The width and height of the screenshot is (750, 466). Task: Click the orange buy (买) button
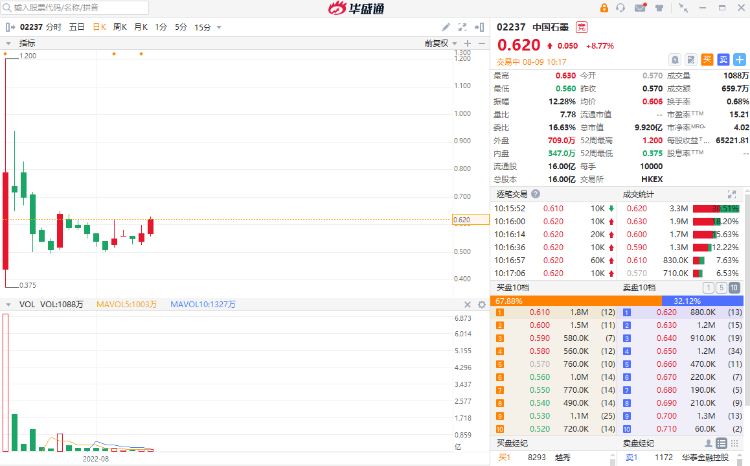(707, 60)
